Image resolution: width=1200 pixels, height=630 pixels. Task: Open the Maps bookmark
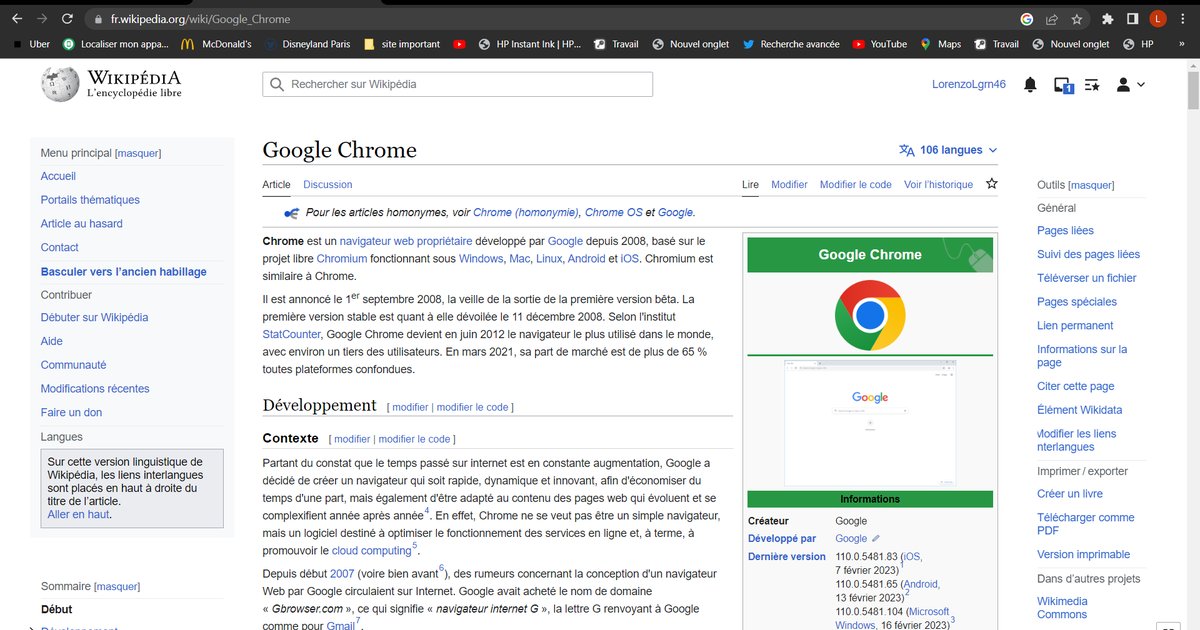pos(940,44)
